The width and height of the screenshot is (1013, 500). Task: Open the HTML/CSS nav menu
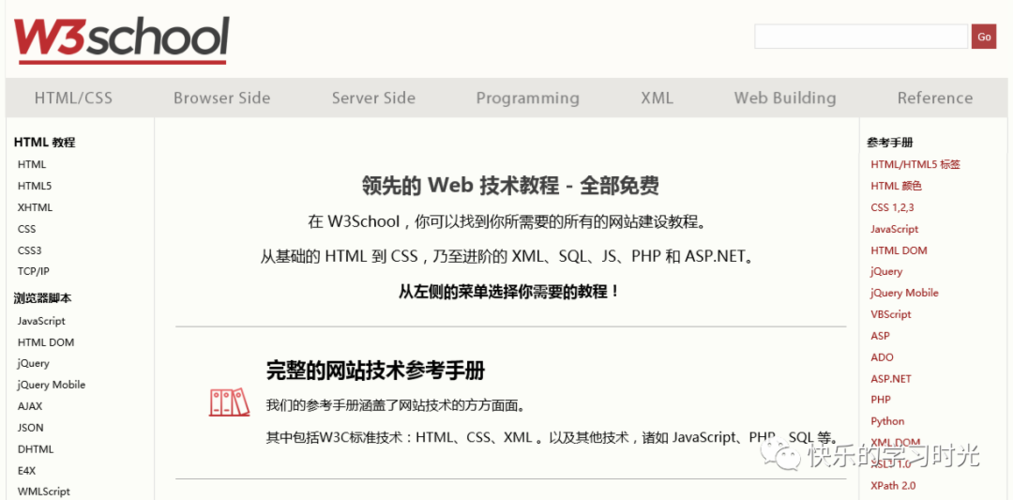pyautogui.click(x=73, y=98)
